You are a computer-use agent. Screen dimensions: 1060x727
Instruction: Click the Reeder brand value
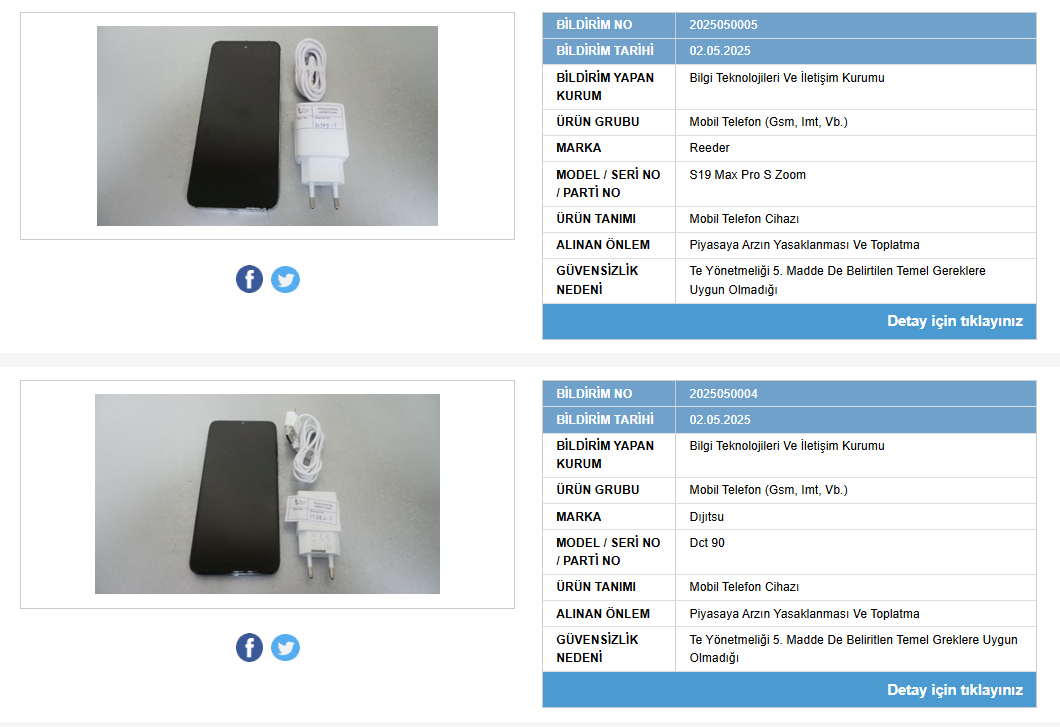(x=709, y=147)
